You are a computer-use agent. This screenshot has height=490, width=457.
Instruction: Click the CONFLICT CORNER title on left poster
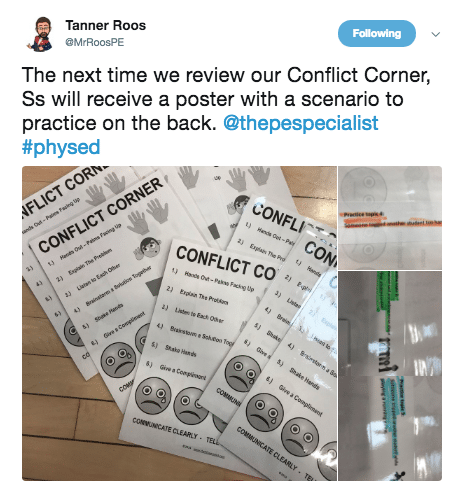coord(101,215)
